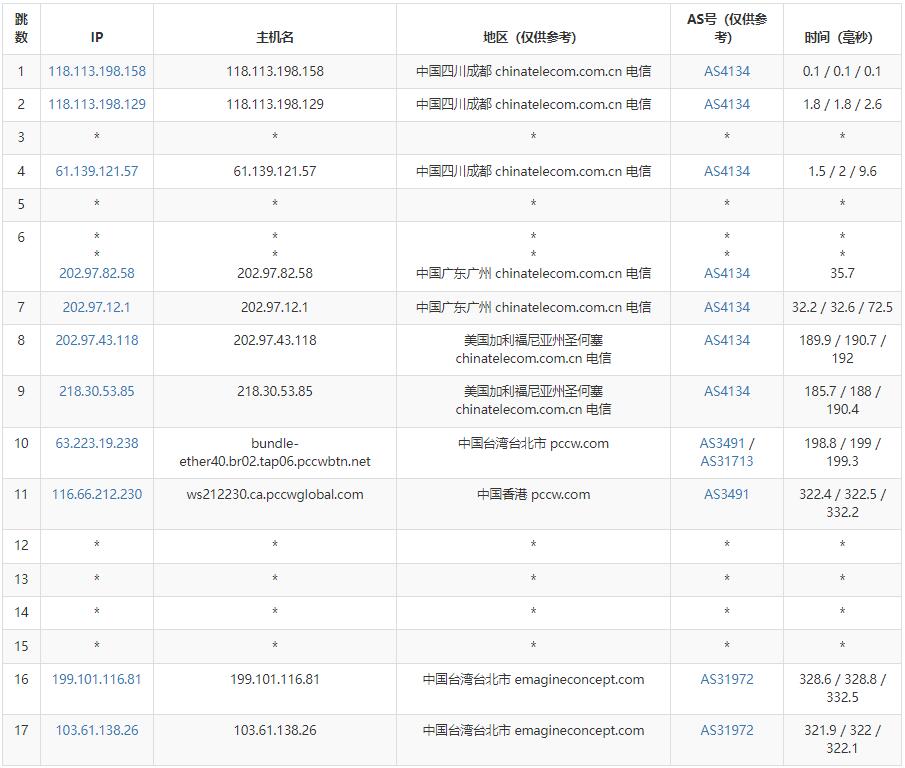This screenshot has width=905, height=768.
Task: Open AS4134 link in hop 8 row
Action: coord(727,340)
